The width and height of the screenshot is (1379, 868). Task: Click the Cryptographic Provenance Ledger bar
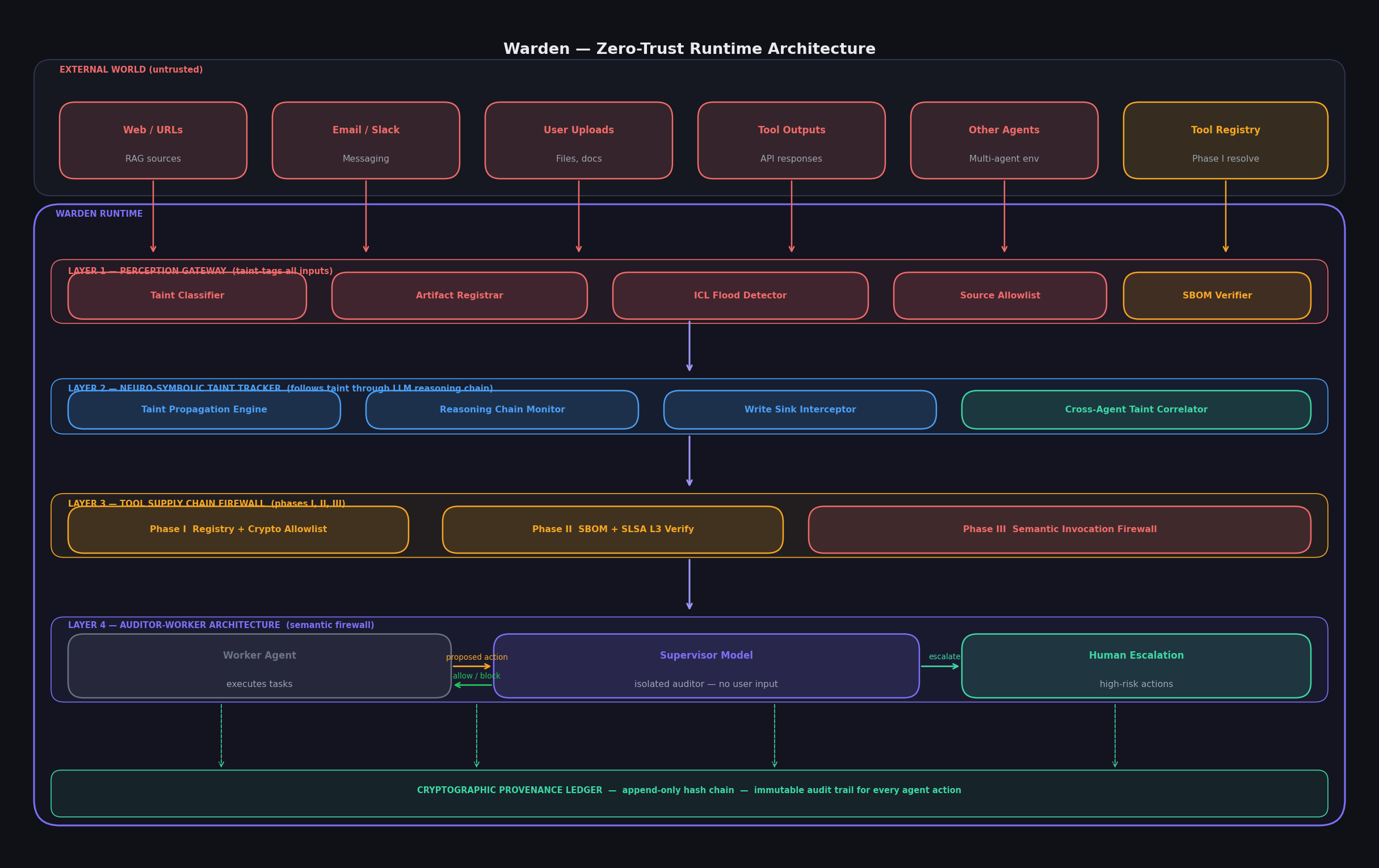pyautogui.click(x=689, y=794)
